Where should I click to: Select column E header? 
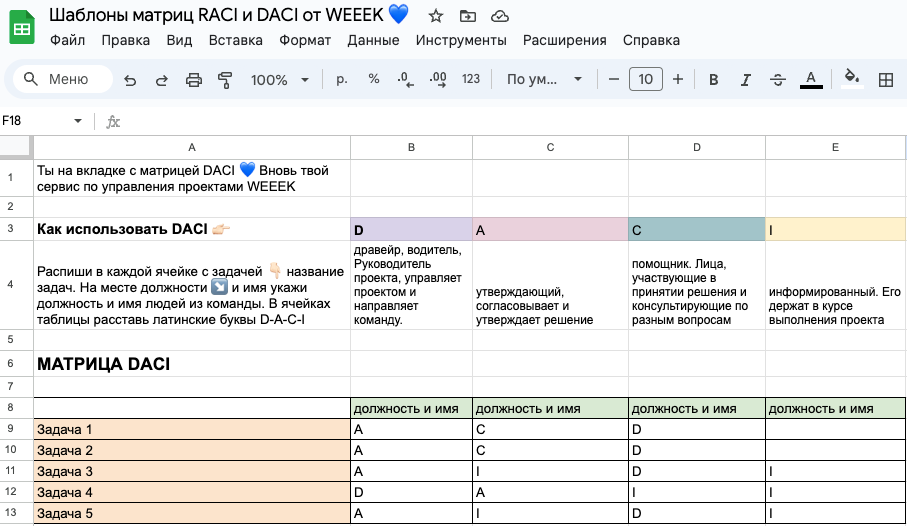coord(835,148)
